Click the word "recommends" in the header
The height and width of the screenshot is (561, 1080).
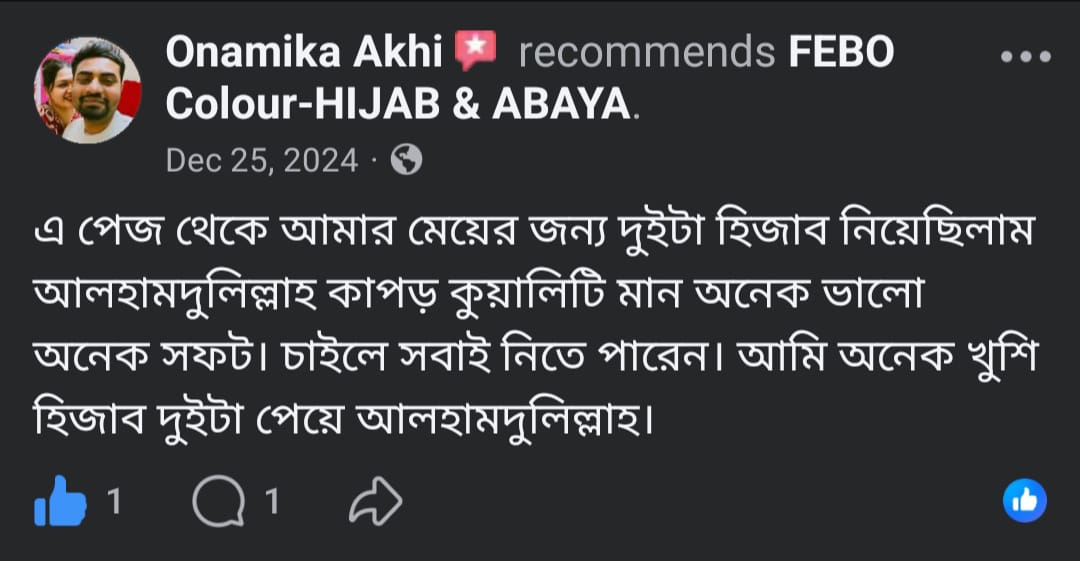click(647, 53)
